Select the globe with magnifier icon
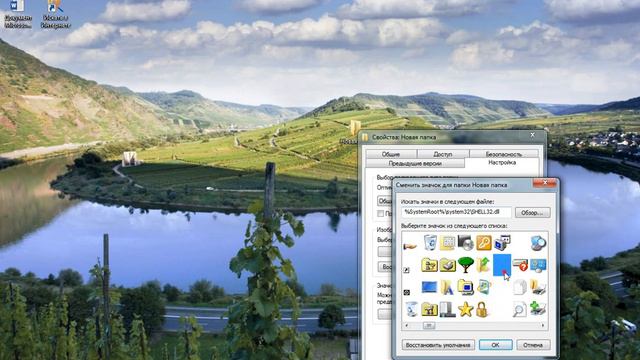 tap(538, 243)
